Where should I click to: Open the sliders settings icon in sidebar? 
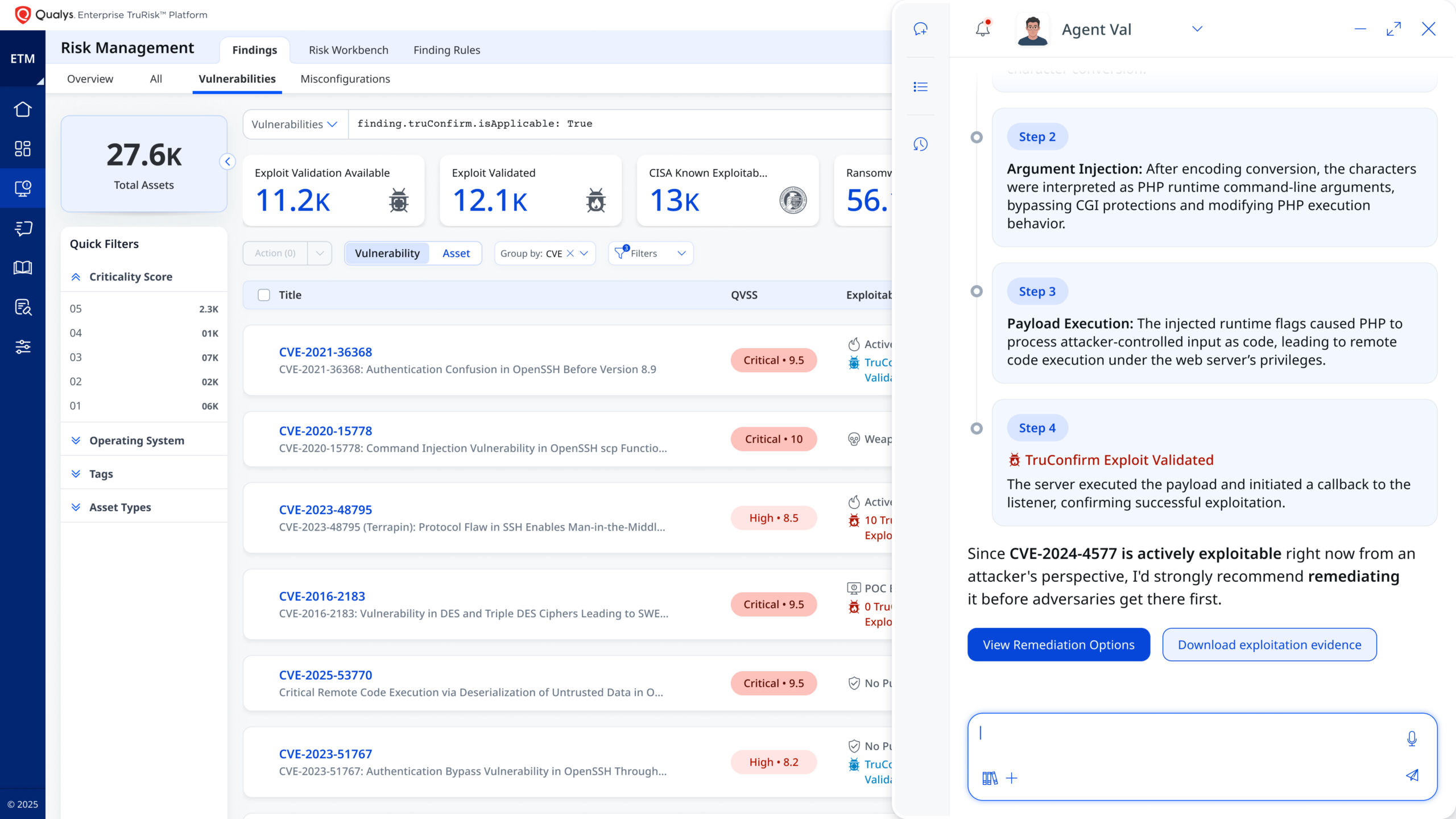(23, 346)
